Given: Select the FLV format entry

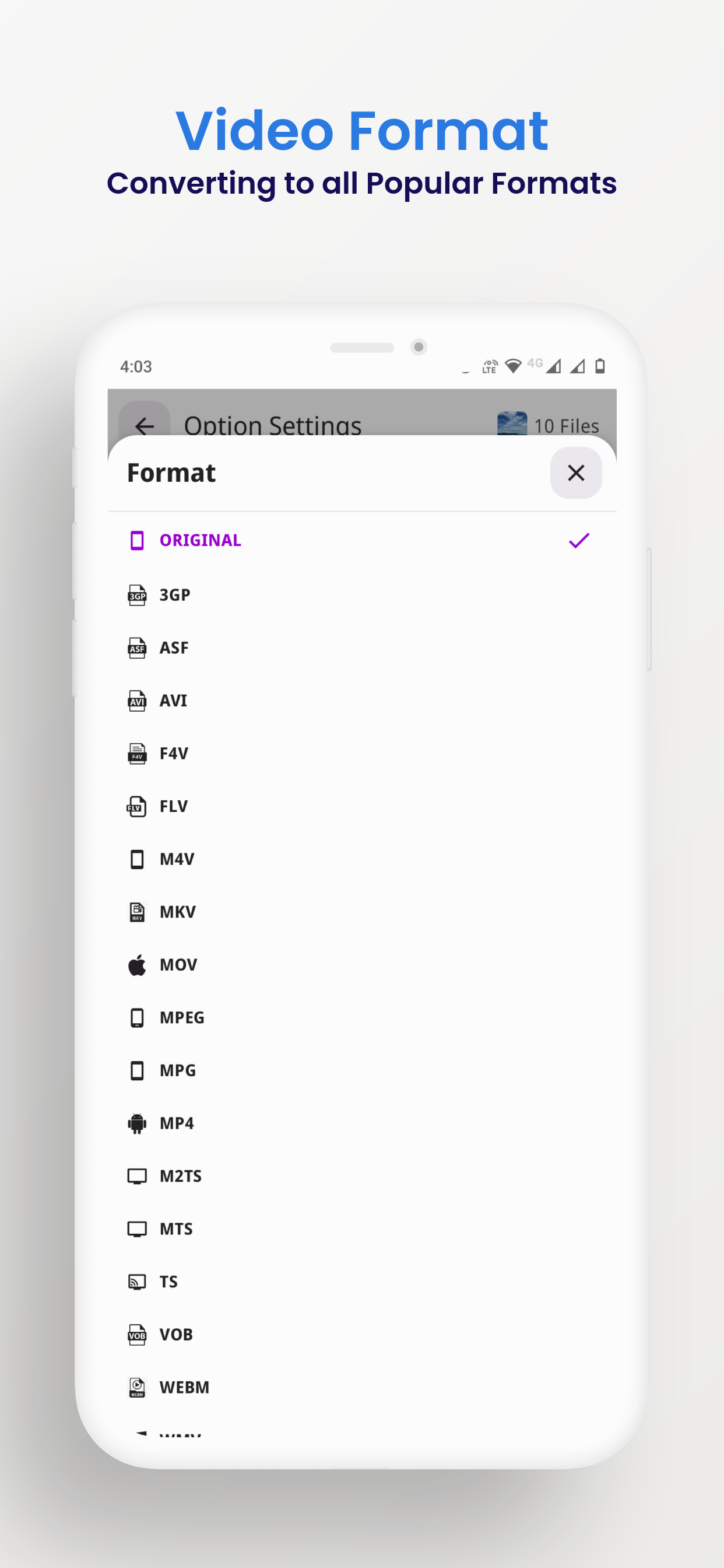Looking at the screenshot, I should coord(173,807).
